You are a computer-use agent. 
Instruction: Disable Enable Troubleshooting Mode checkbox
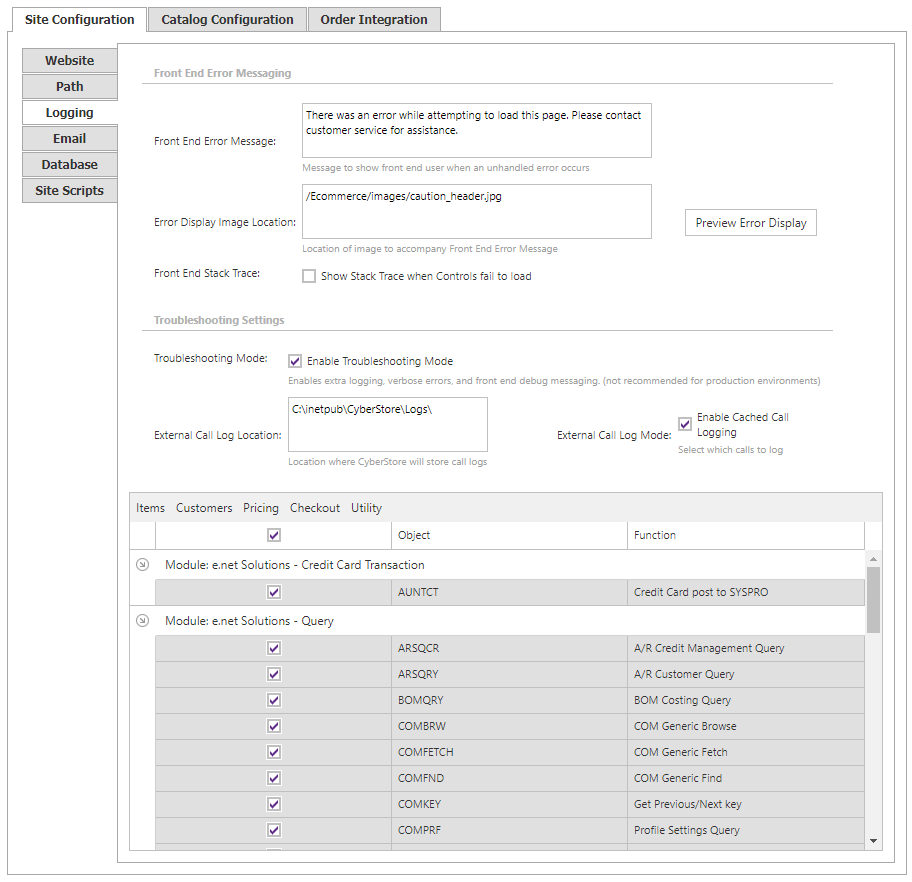(x=295, y=361)
